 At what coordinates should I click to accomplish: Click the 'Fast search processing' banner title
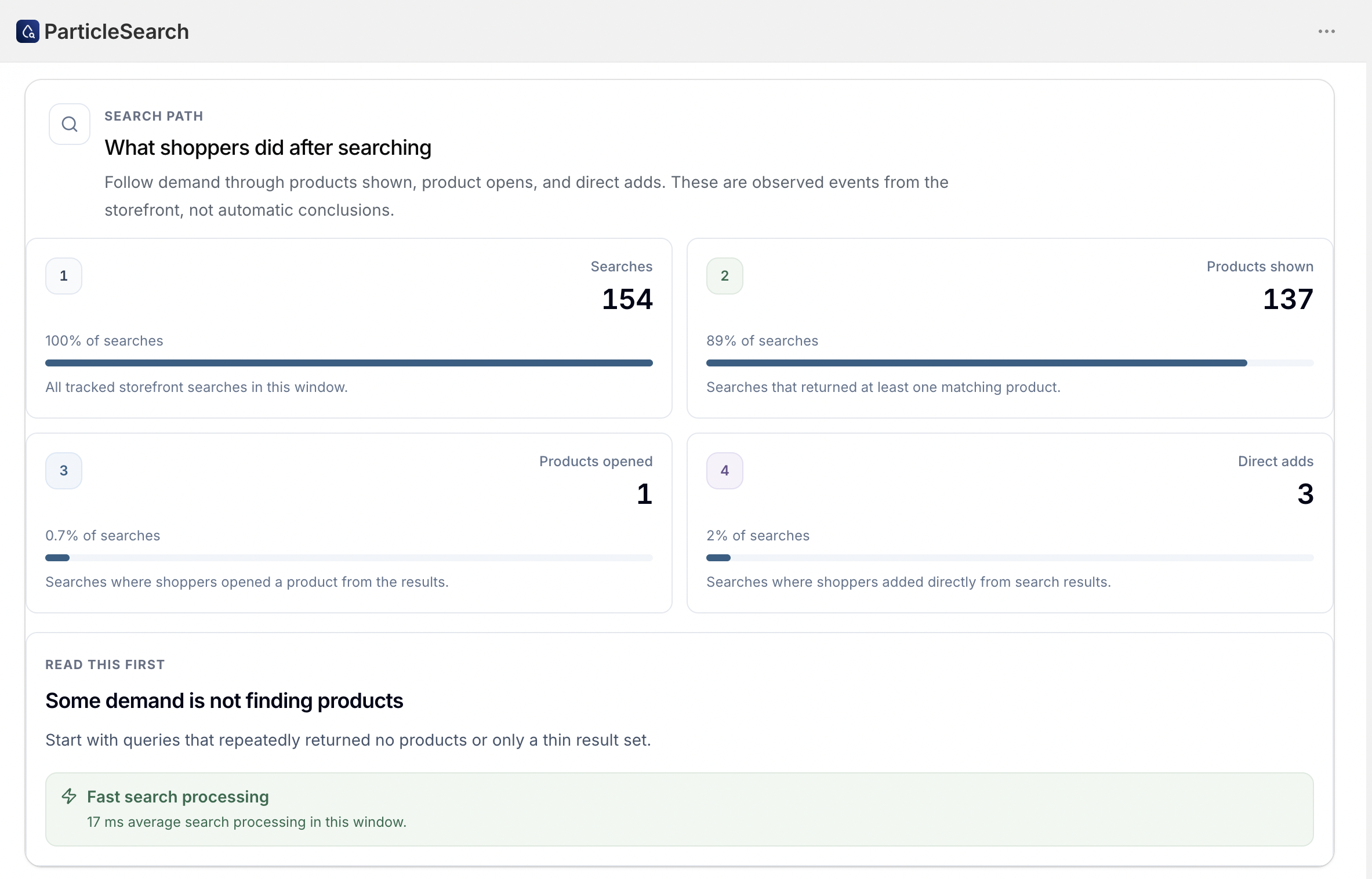point(178,797)
